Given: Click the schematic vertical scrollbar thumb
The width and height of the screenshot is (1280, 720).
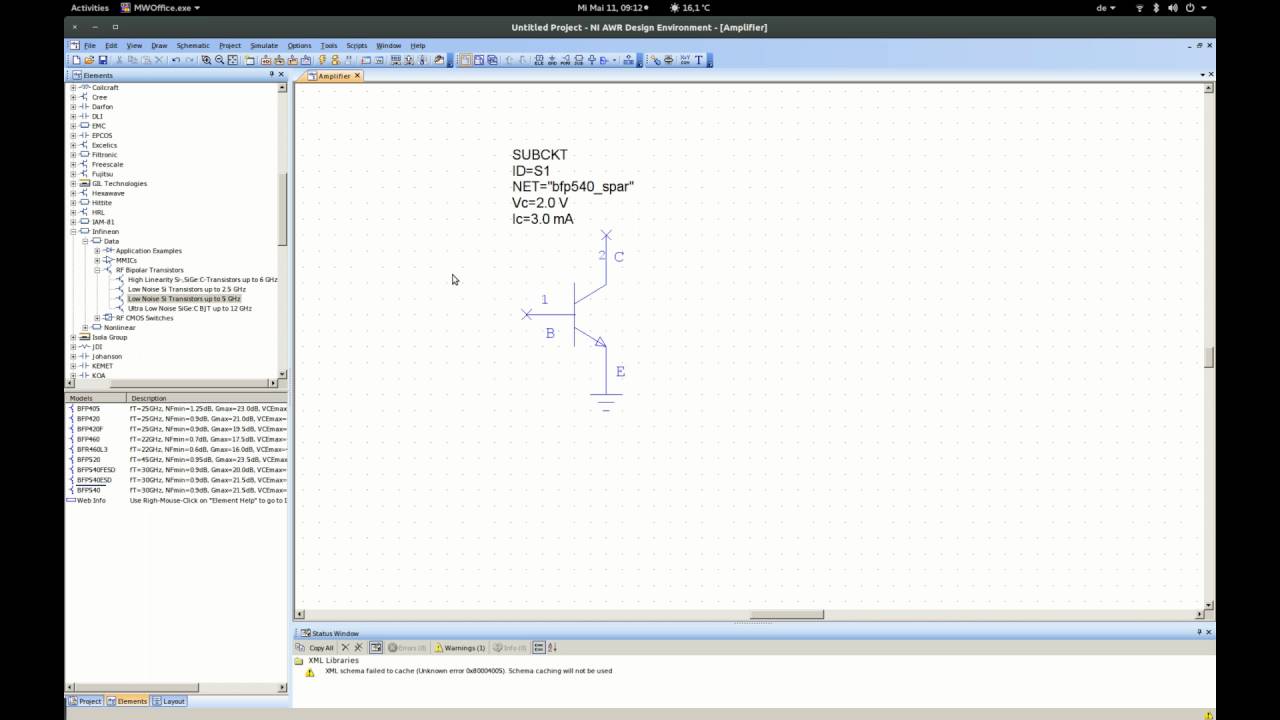Looking at the screenshot, I should coord(1209,357).
